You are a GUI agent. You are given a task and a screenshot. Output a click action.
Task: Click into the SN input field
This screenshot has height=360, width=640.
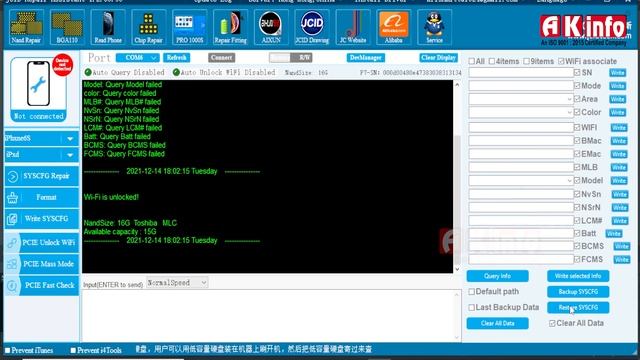click(521, 73)
